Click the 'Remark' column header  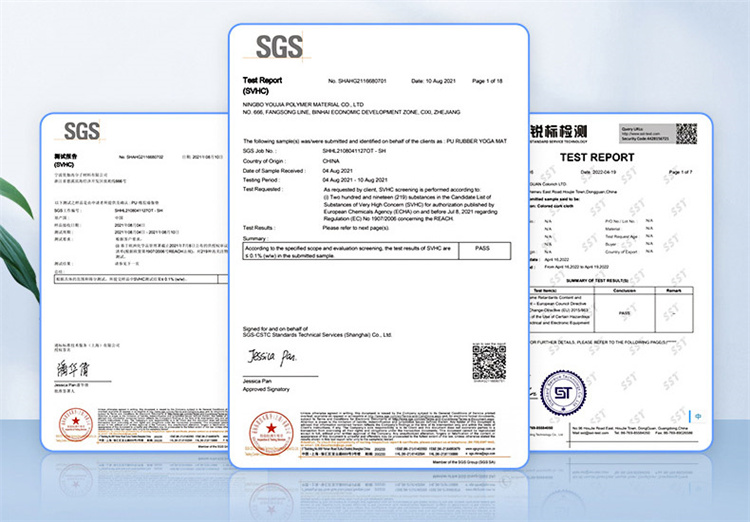coord(673,290)
